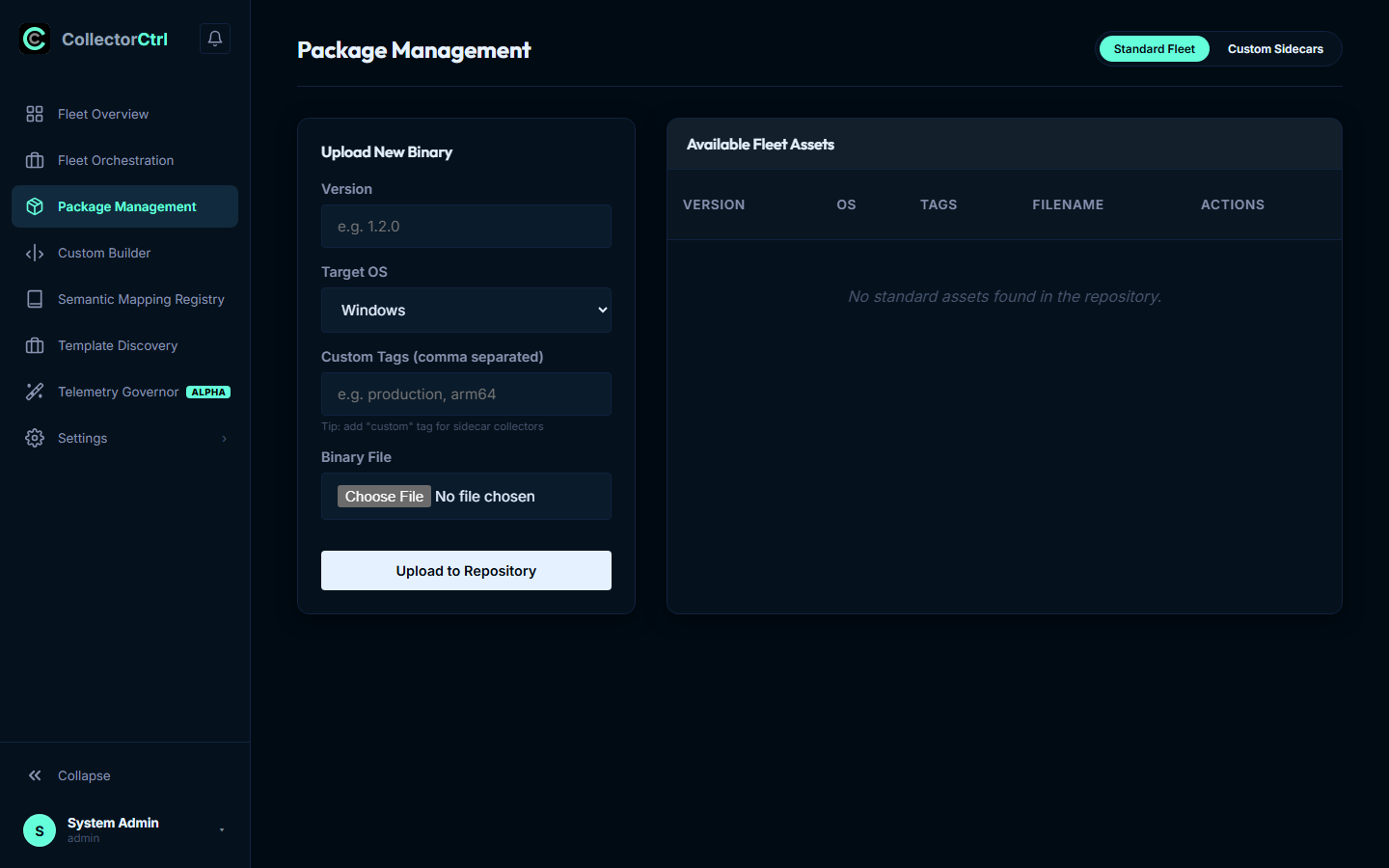Click the 'No standard assets found' message

tap(1004, 297)
